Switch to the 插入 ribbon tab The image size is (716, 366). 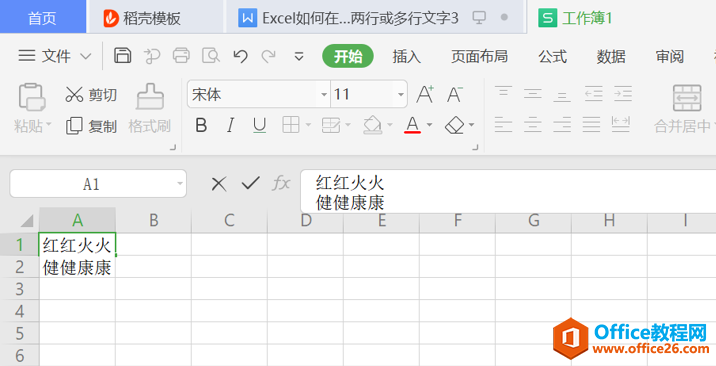click(x=406, y=57)
